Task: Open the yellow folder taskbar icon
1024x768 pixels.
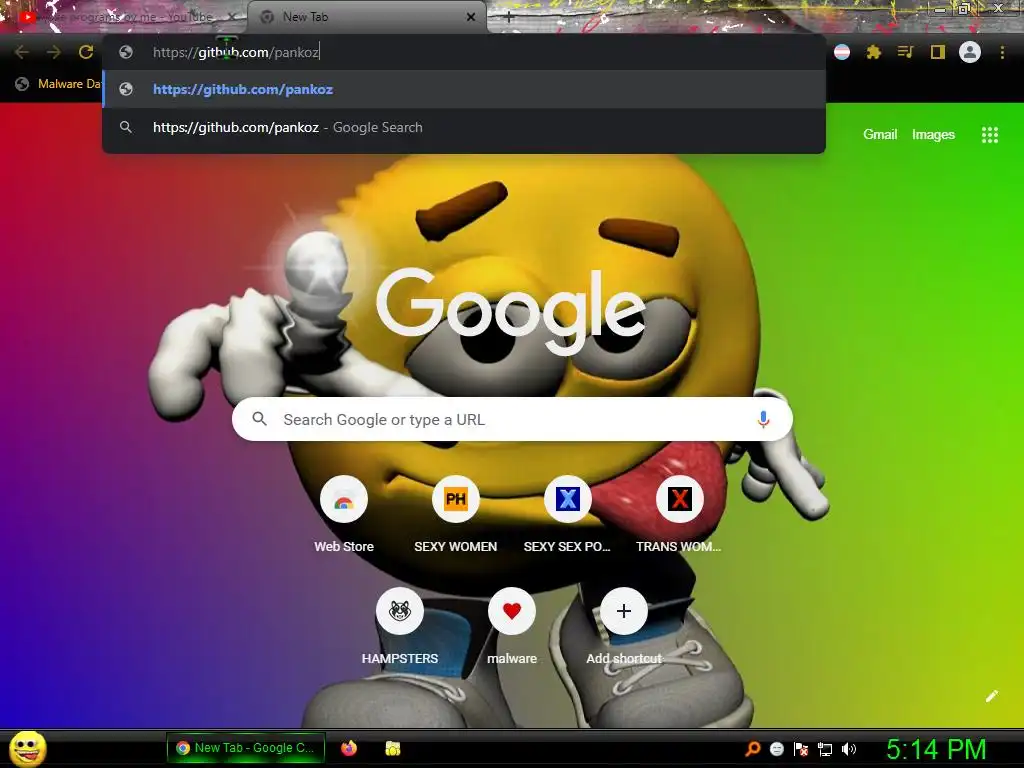Action: point(392,748)
